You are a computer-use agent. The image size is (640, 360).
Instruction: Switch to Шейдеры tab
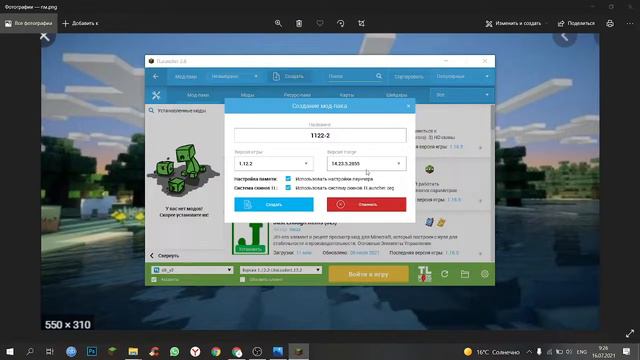396,95
